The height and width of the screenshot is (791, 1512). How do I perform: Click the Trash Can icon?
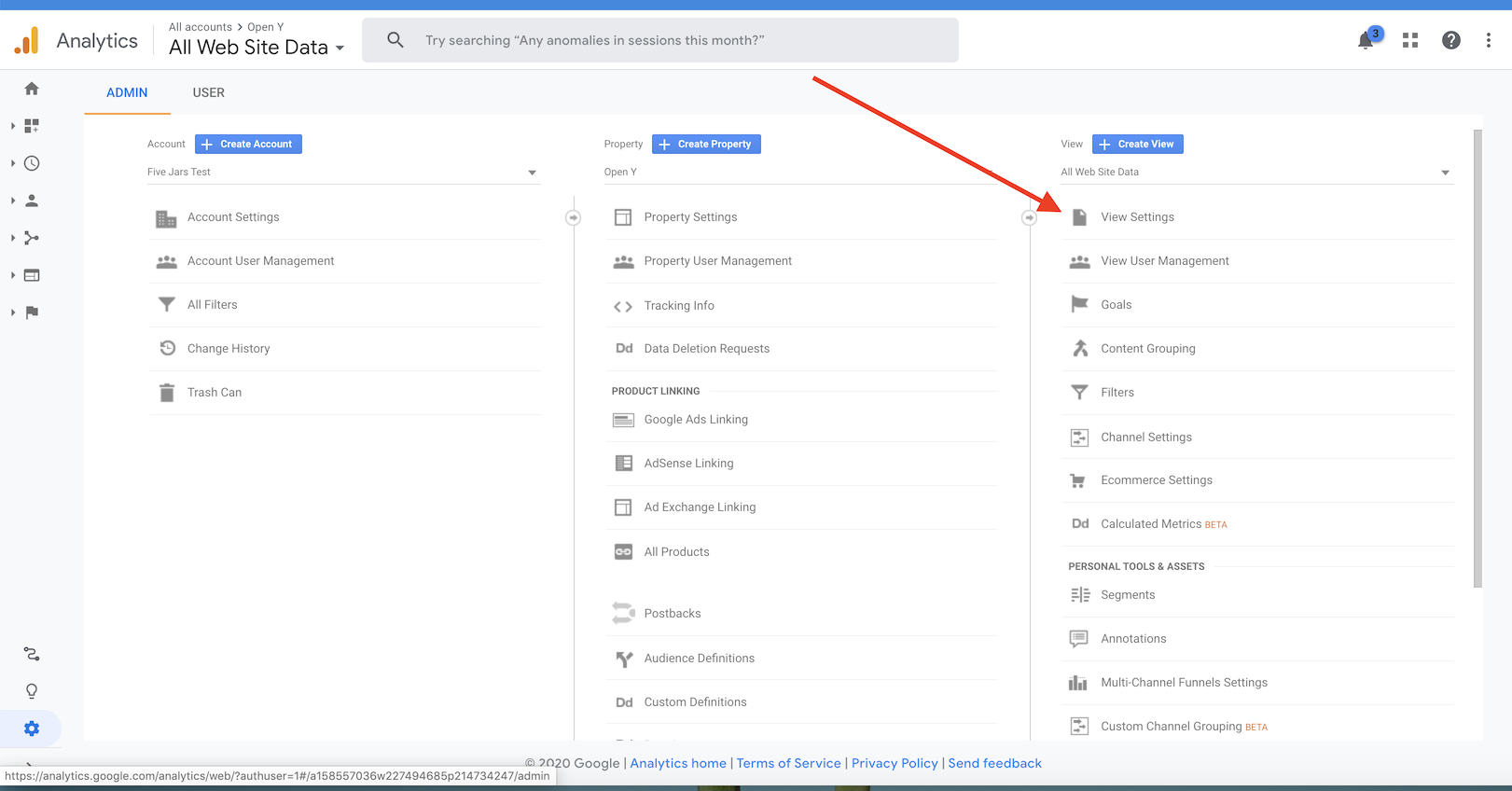(166, 393)
